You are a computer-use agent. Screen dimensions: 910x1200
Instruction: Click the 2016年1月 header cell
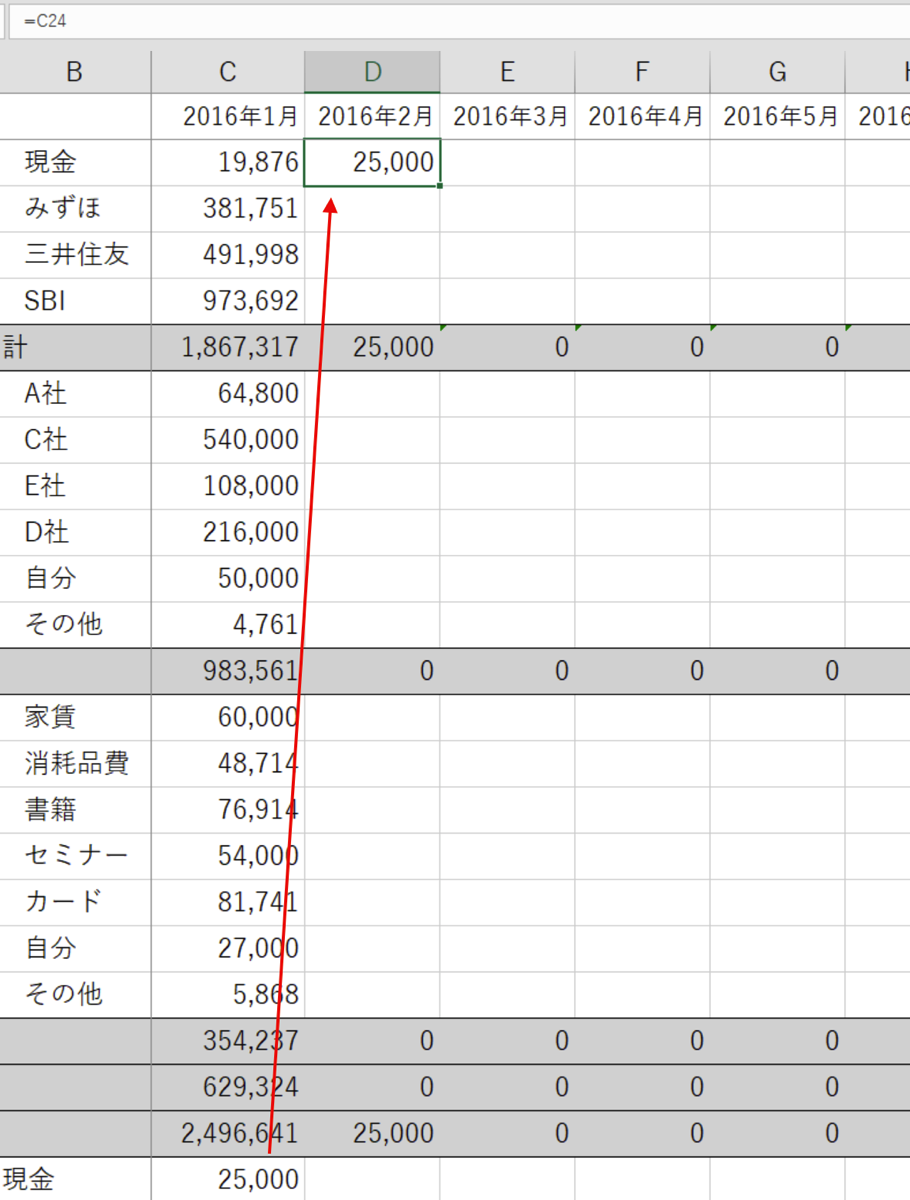(228, 116)
